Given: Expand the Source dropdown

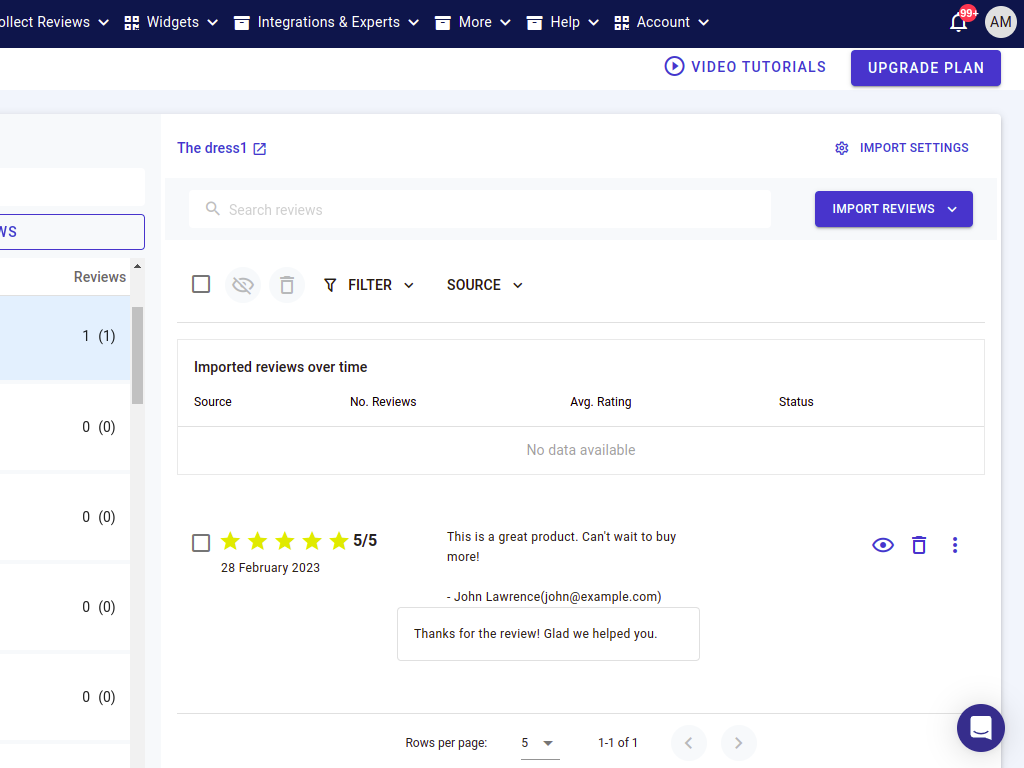Looking at the screenshot, I should pyautogui.click(x=485, y=285).
